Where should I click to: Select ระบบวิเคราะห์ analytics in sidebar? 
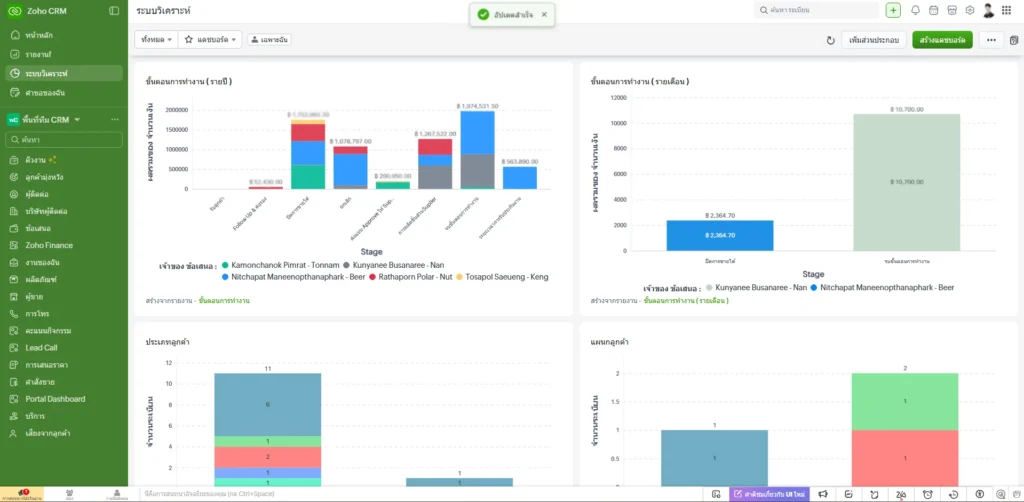coord(64,73)
